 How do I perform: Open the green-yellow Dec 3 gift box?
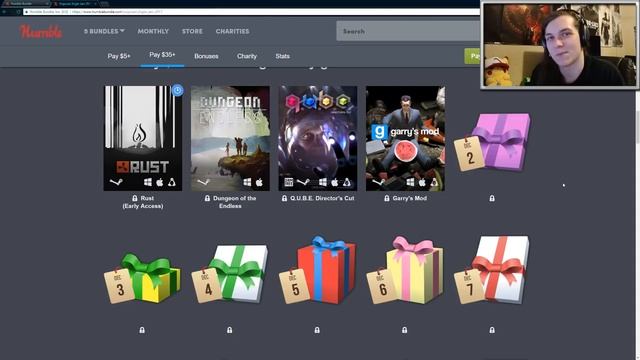142,278
